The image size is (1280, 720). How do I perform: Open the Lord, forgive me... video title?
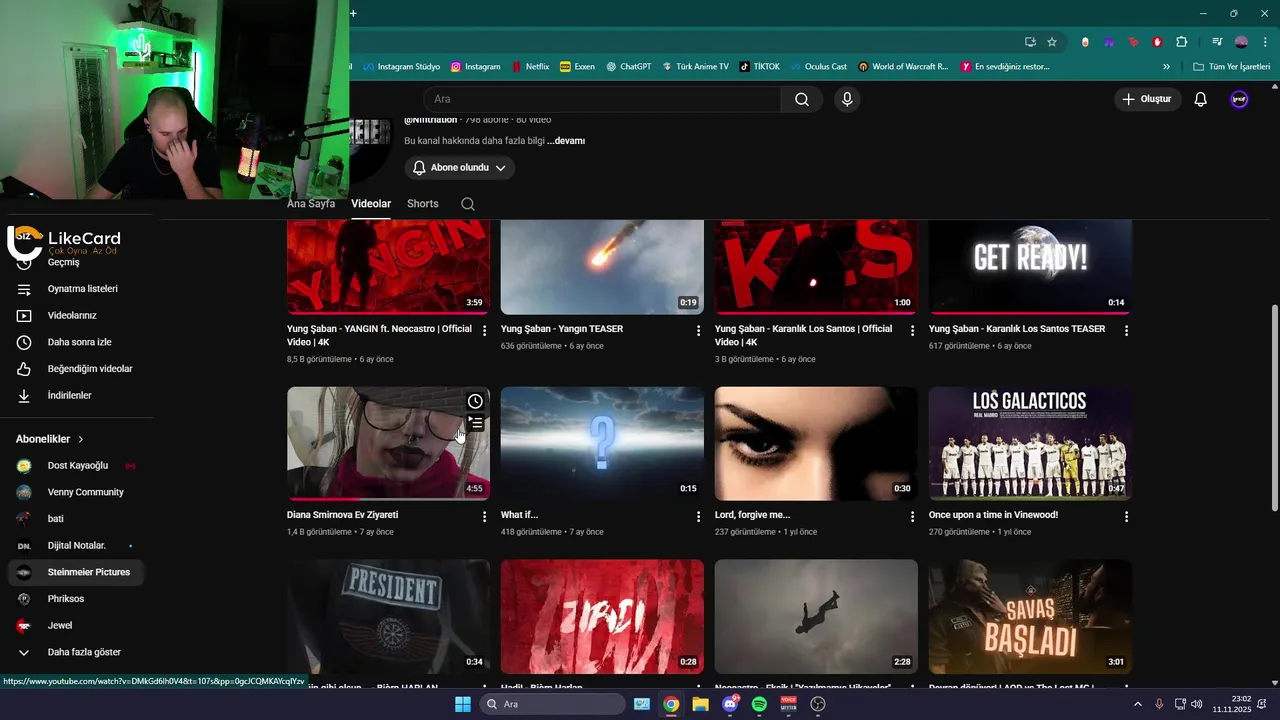pos(752,515)
